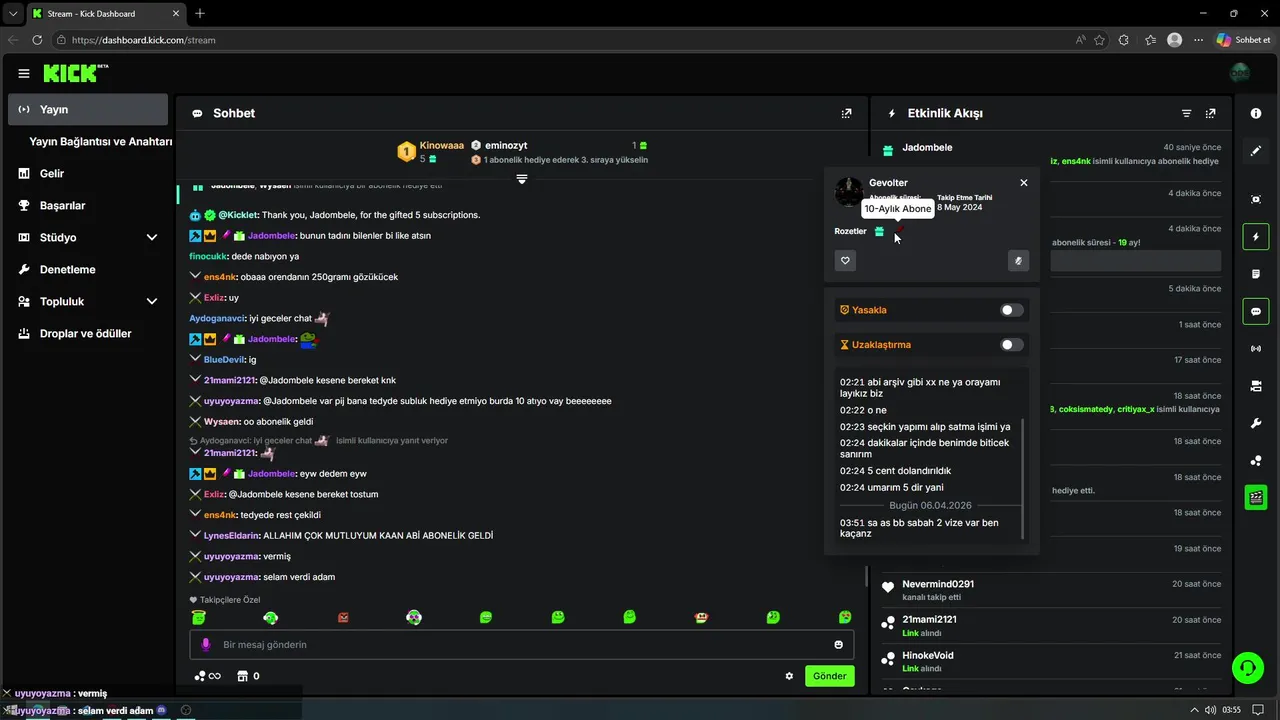Viewport: 1280px width, 720px height.
Task: Open the browser tab list dropdown
Action: pos(11,13)
